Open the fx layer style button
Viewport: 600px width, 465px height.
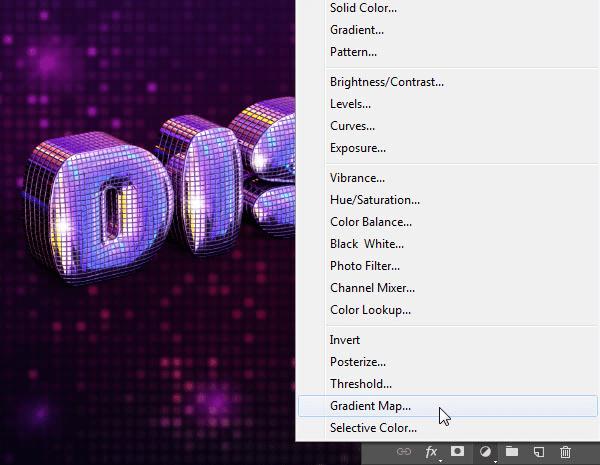[x=431, y=452]
